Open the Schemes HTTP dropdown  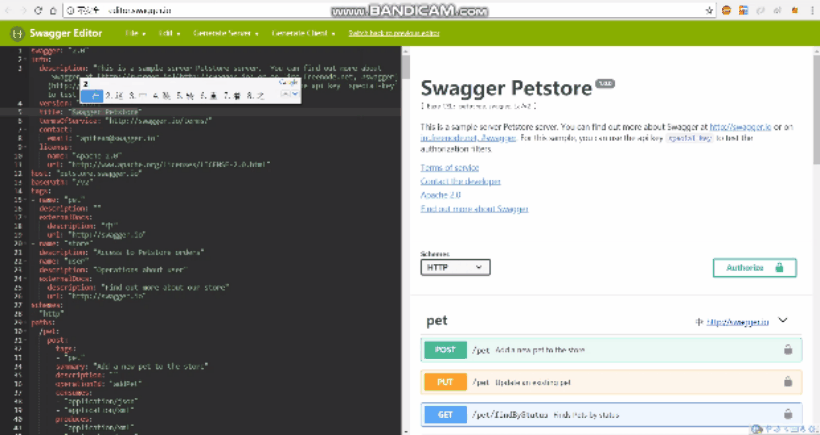tap(455, 267)
